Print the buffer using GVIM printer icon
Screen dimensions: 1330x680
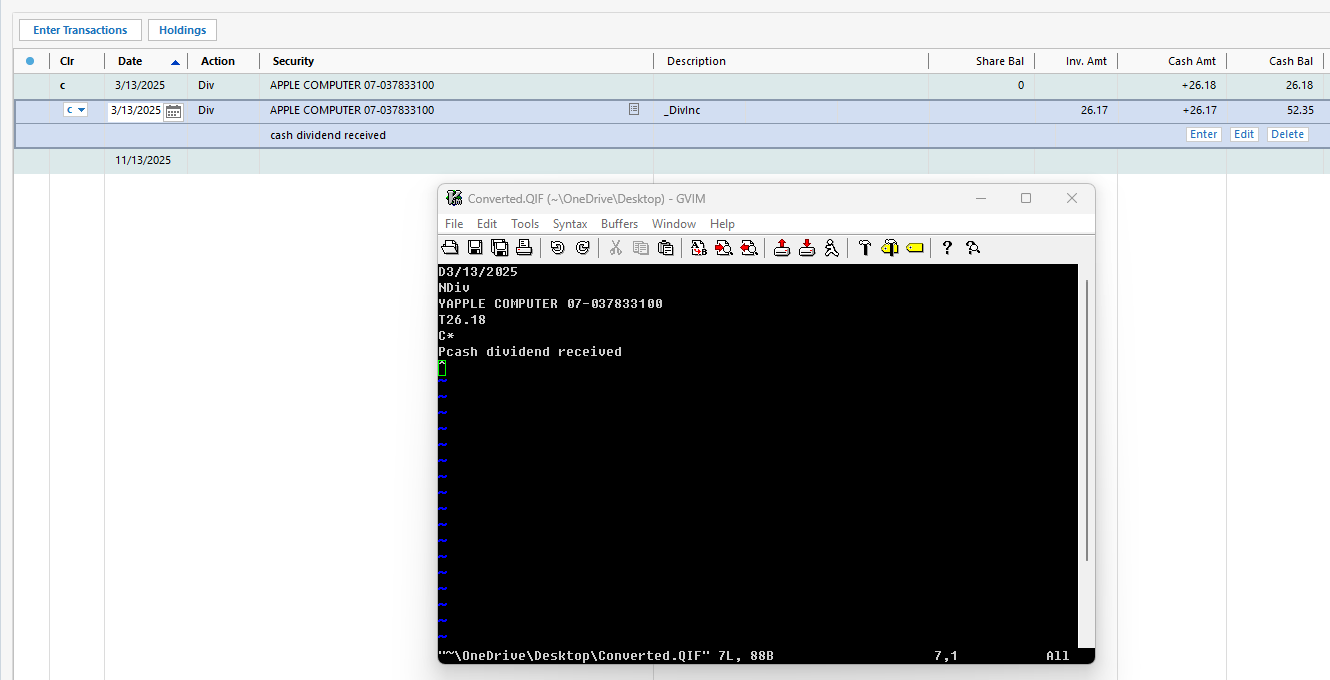pyautogui.click(x=523, y=248)
